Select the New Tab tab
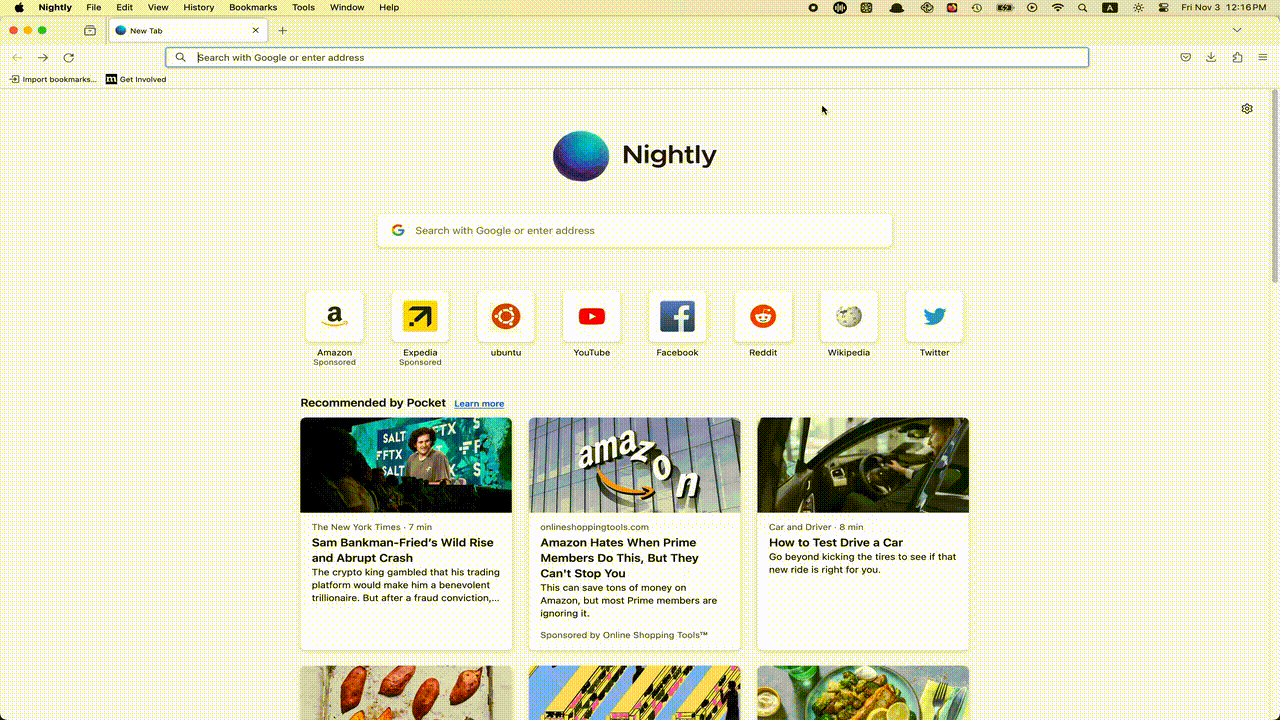Screen dimensions: 1280x720 click(180, 31)
